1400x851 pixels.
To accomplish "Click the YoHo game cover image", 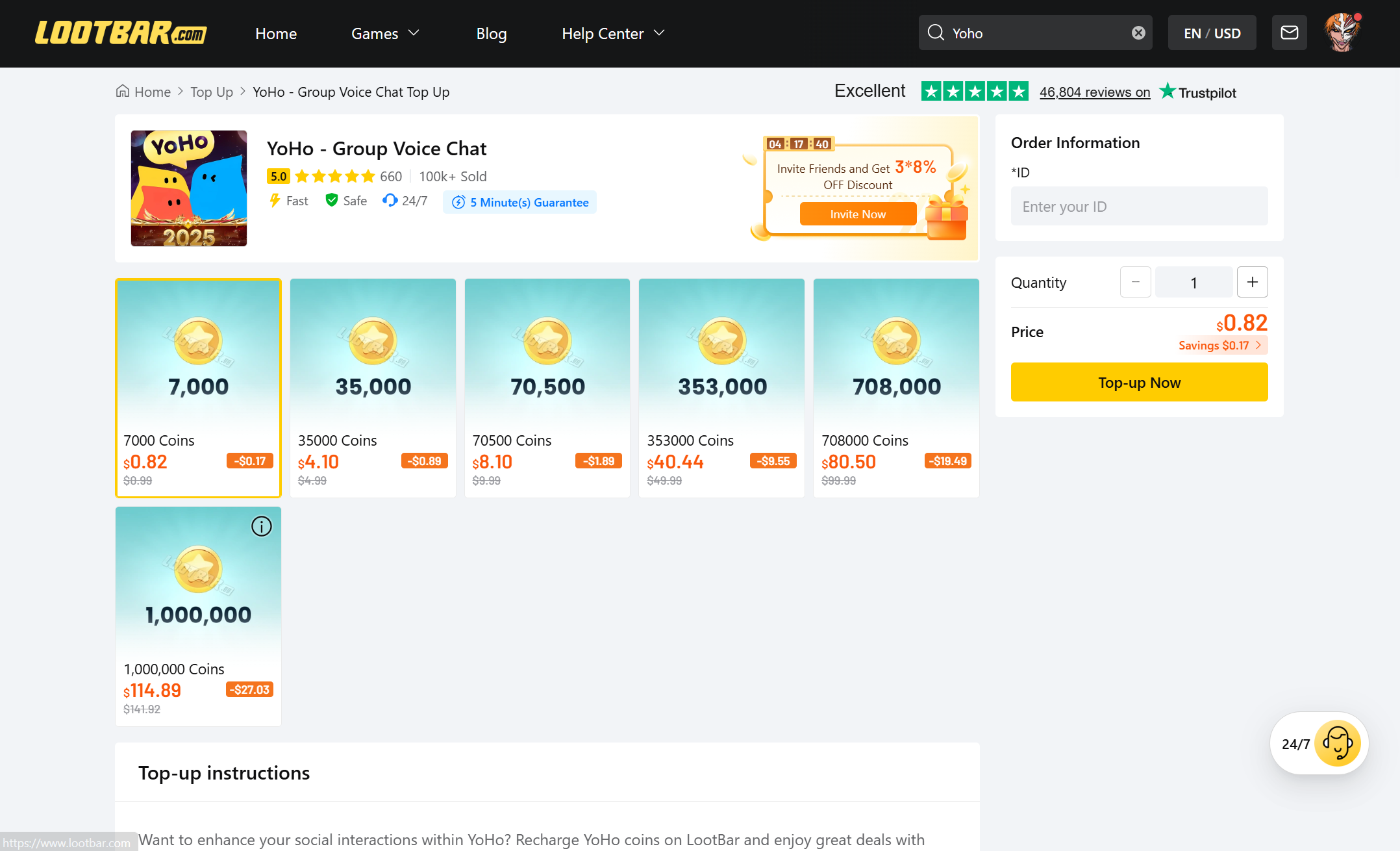I will (189, 188).
